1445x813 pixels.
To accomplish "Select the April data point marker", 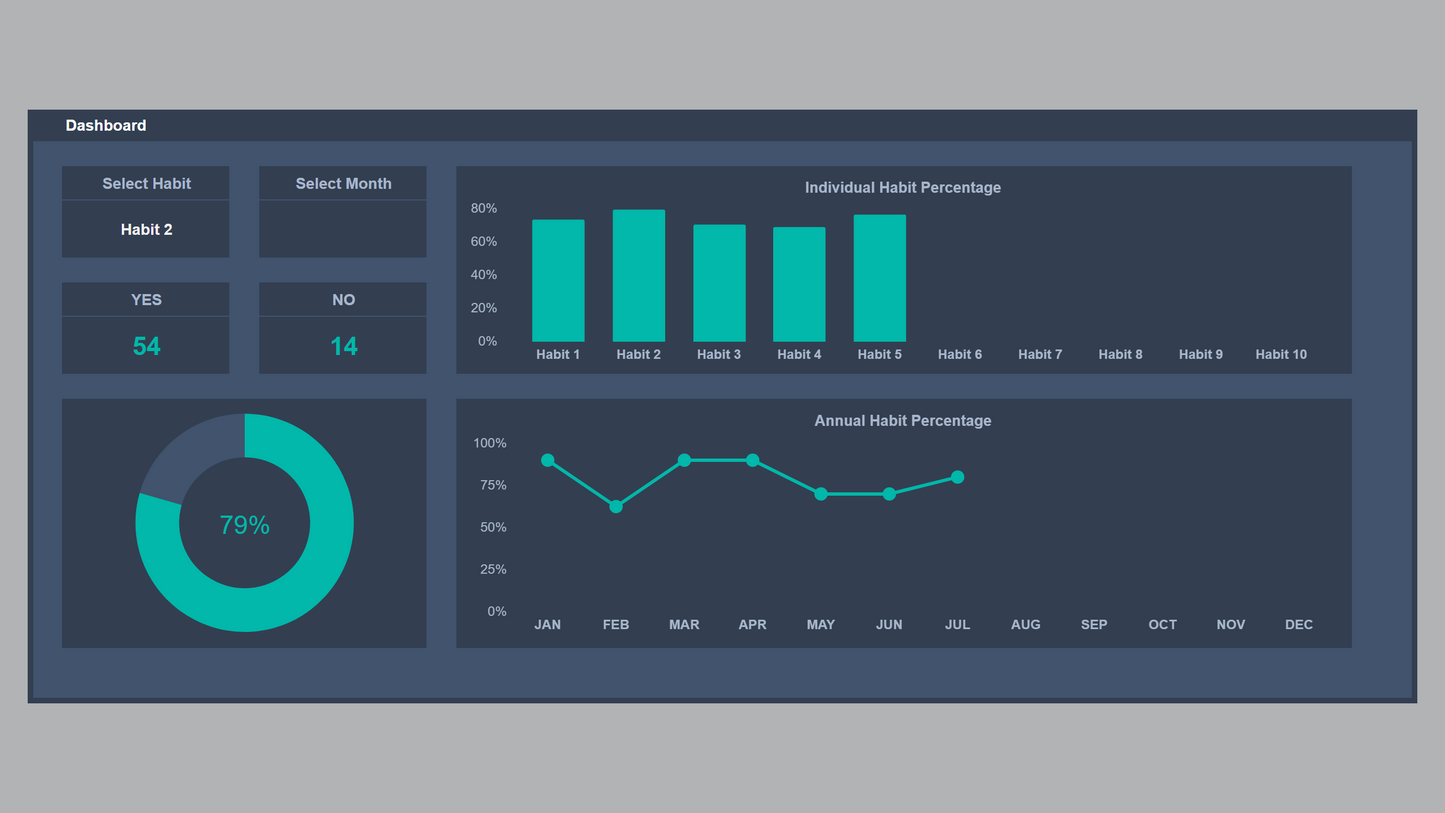I will coord(752,460).
